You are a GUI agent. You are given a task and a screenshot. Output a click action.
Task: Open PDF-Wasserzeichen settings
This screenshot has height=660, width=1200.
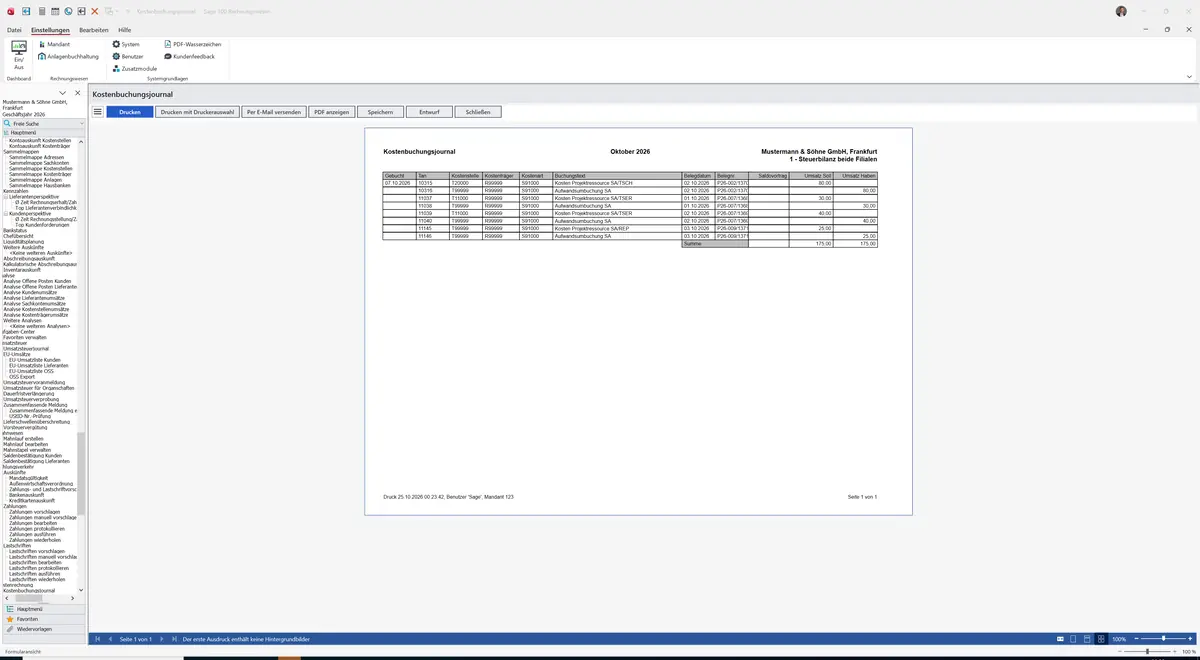click(192, 45)
